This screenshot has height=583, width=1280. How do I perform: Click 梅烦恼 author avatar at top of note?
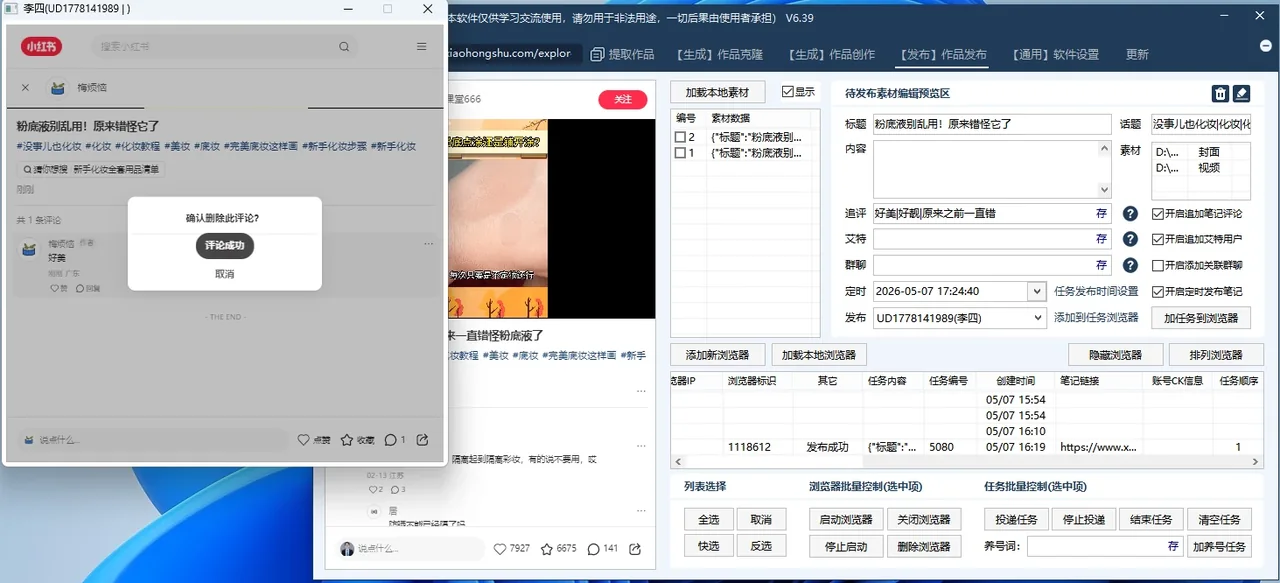click(x=58, y=88)
